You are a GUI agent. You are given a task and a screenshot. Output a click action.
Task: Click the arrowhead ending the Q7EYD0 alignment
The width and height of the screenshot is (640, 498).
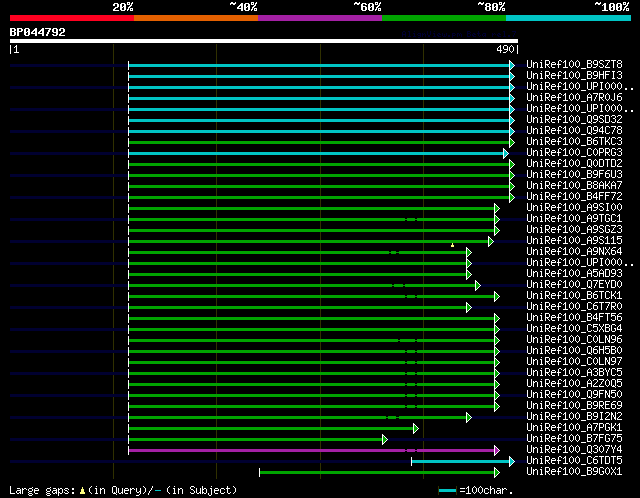478,285
